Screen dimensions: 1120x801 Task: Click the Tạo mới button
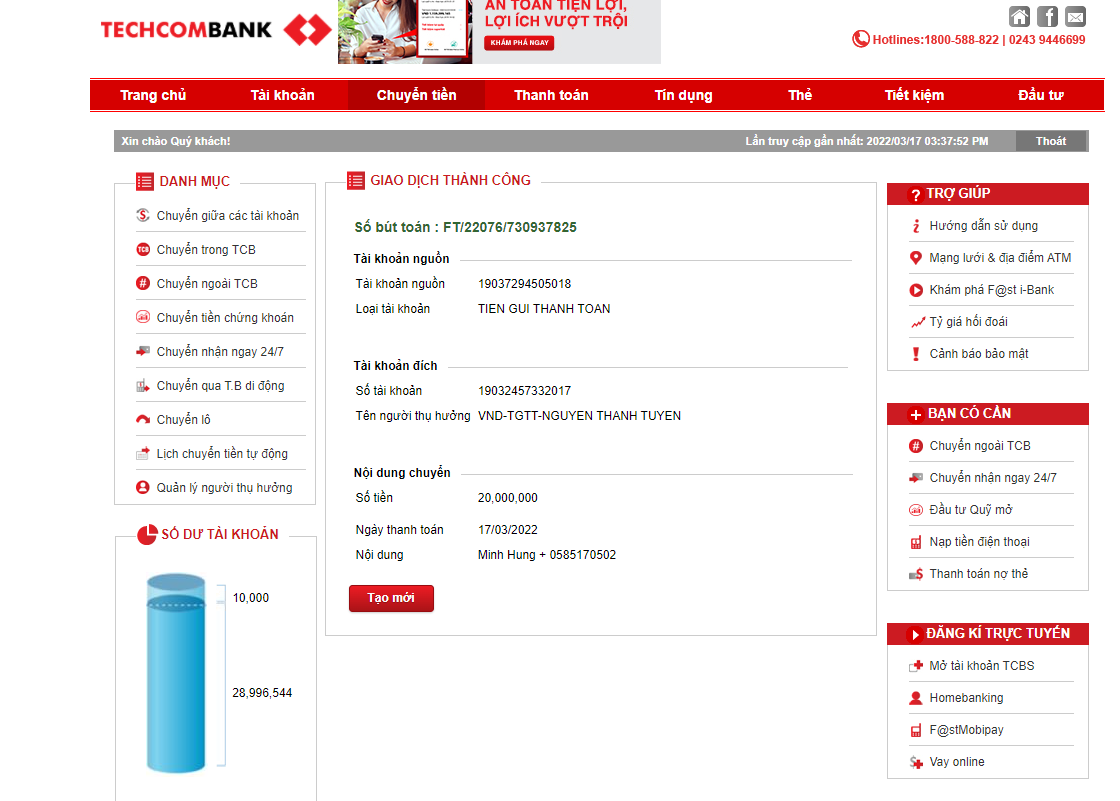391,598
